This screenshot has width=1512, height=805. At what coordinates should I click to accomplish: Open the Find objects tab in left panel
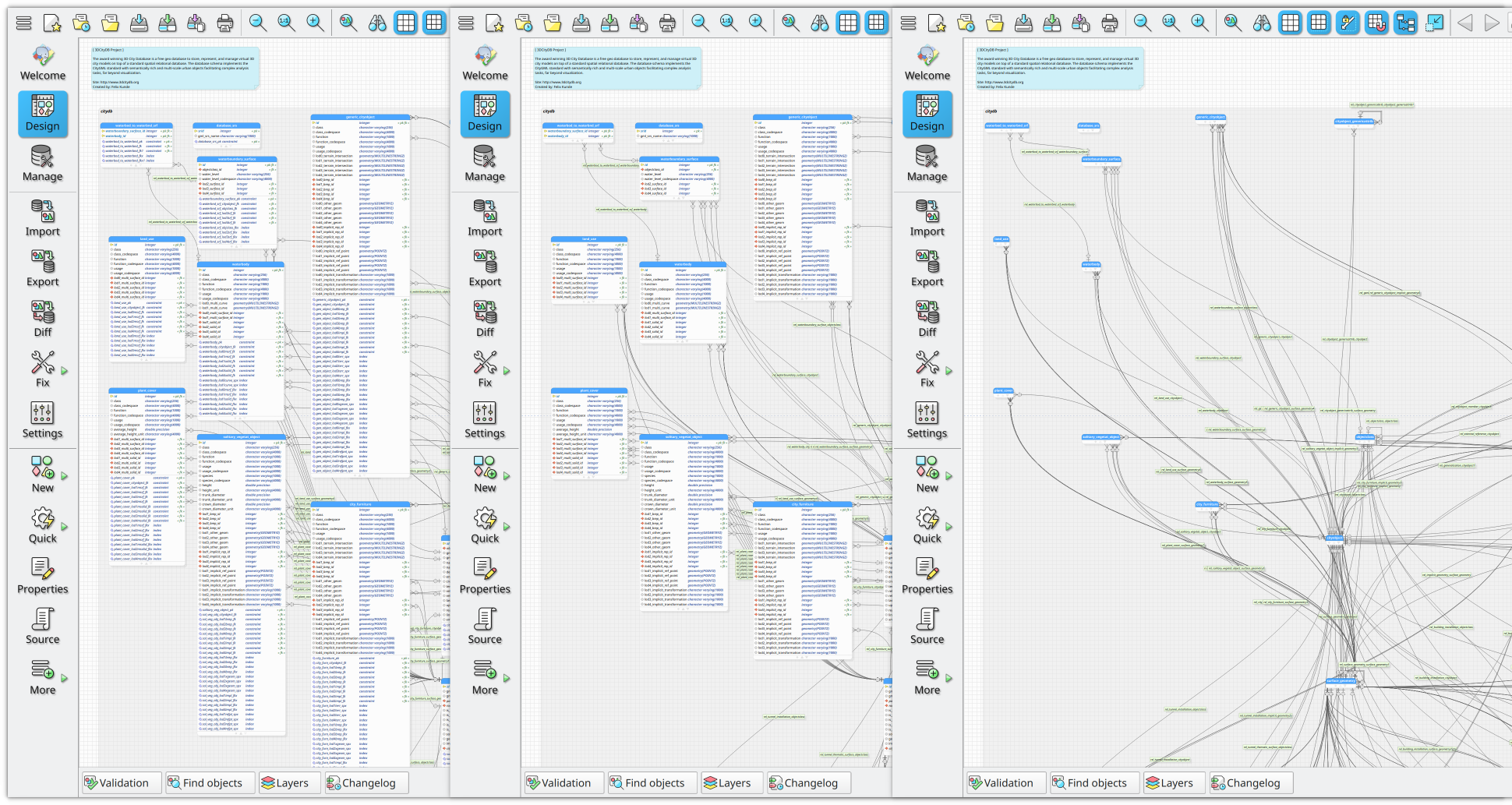click(x=210, y=783)
